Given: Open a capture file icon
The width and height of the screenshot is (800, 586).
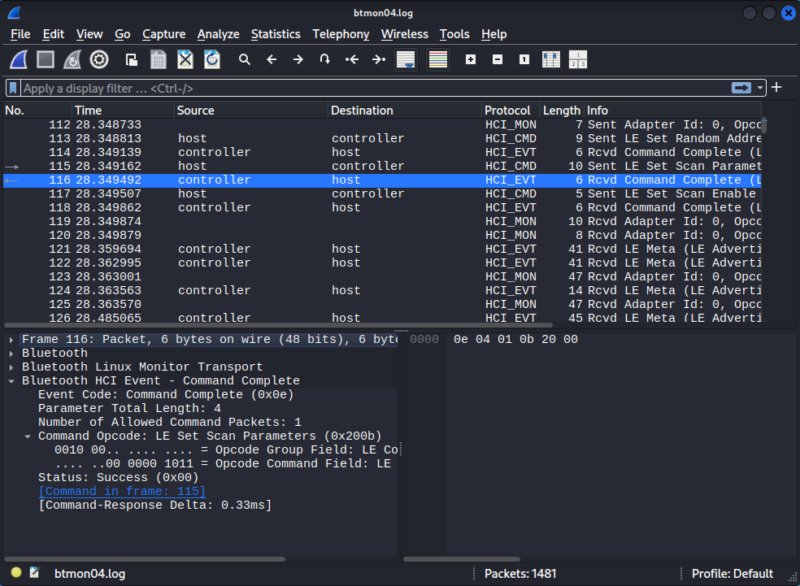Looking at the screenshot, I should [x=132, y=60].
